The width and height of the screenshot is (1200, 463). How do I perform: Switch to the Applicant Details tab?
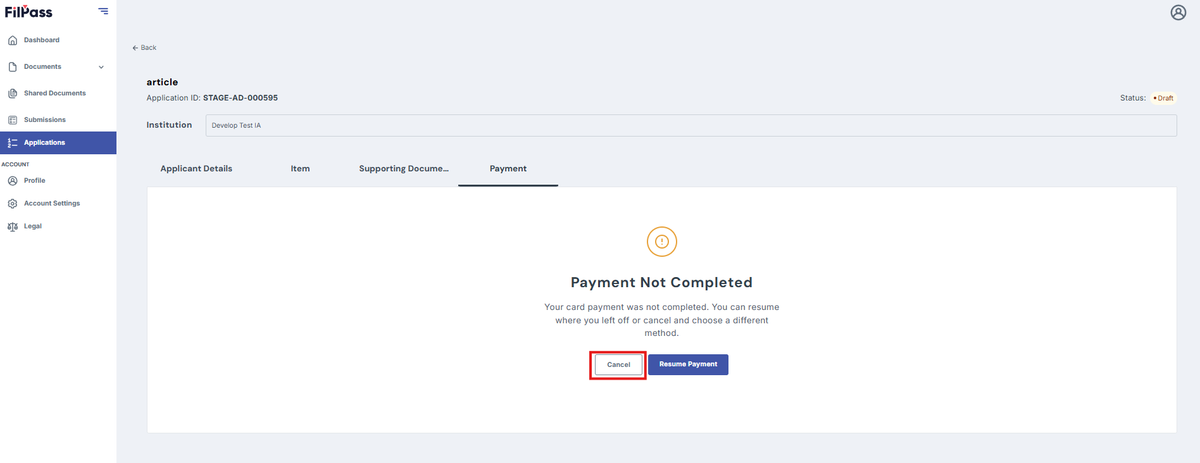tap(196, 169)
